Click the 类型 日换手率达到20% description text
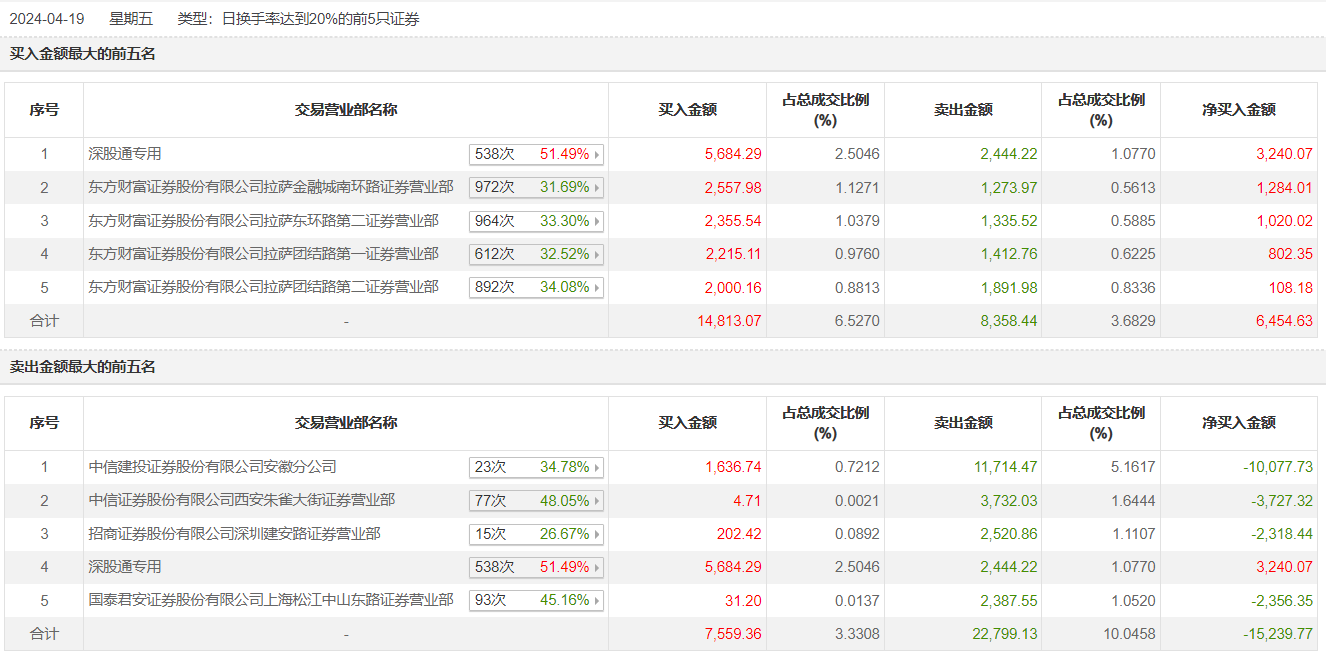Viewport: 1326px width, 654px height. pos(298,19)
